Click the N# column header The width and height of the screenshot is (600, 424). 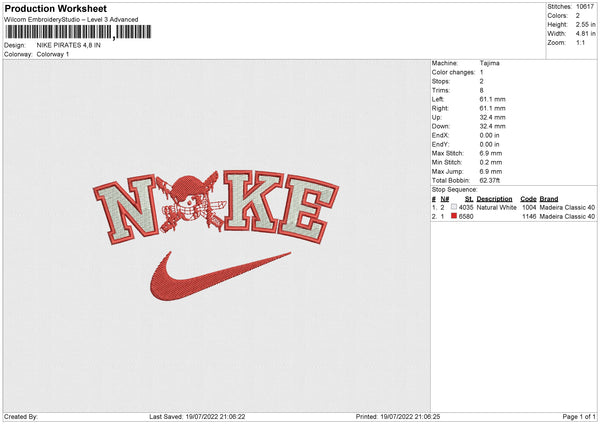click(x=445, y=199)
